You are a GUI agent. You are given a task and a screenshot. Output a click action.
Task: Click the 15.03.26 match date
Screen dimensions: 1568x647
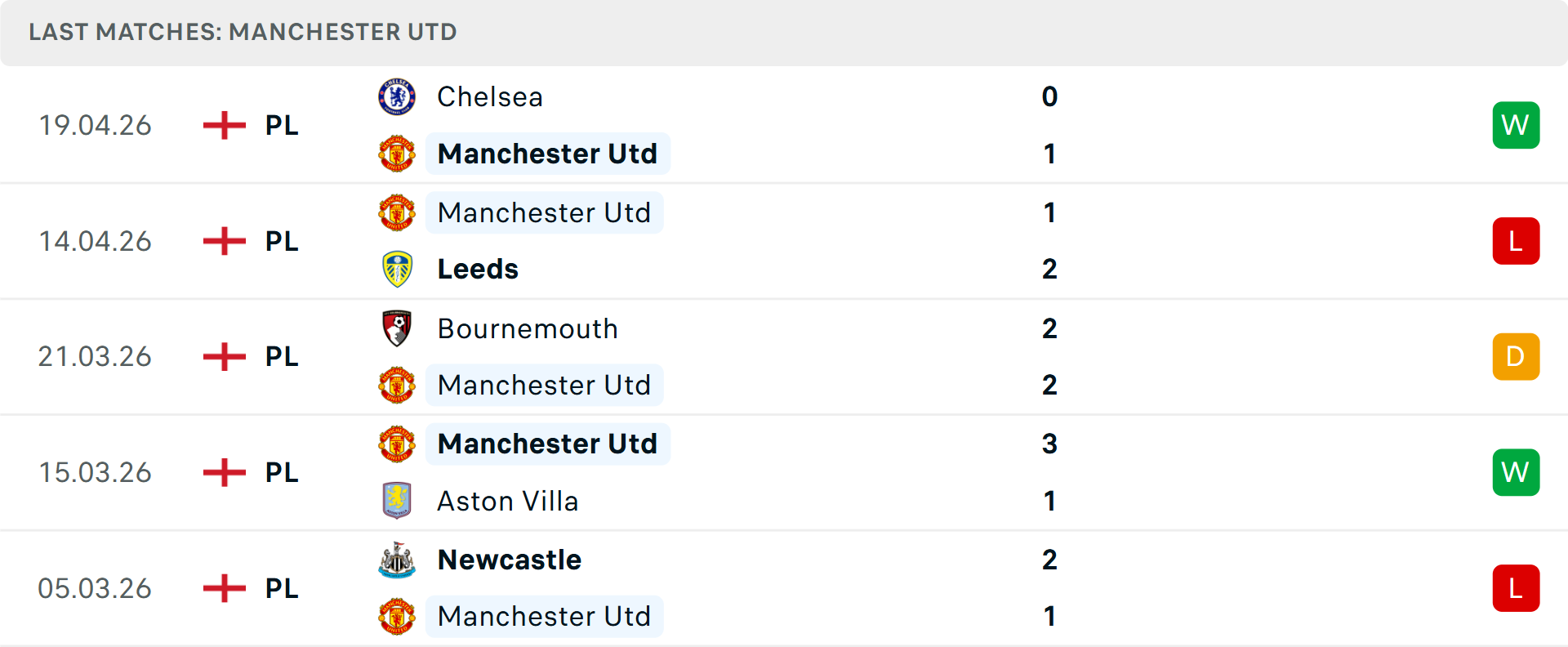pyautogui.click(x=95, y=472)
